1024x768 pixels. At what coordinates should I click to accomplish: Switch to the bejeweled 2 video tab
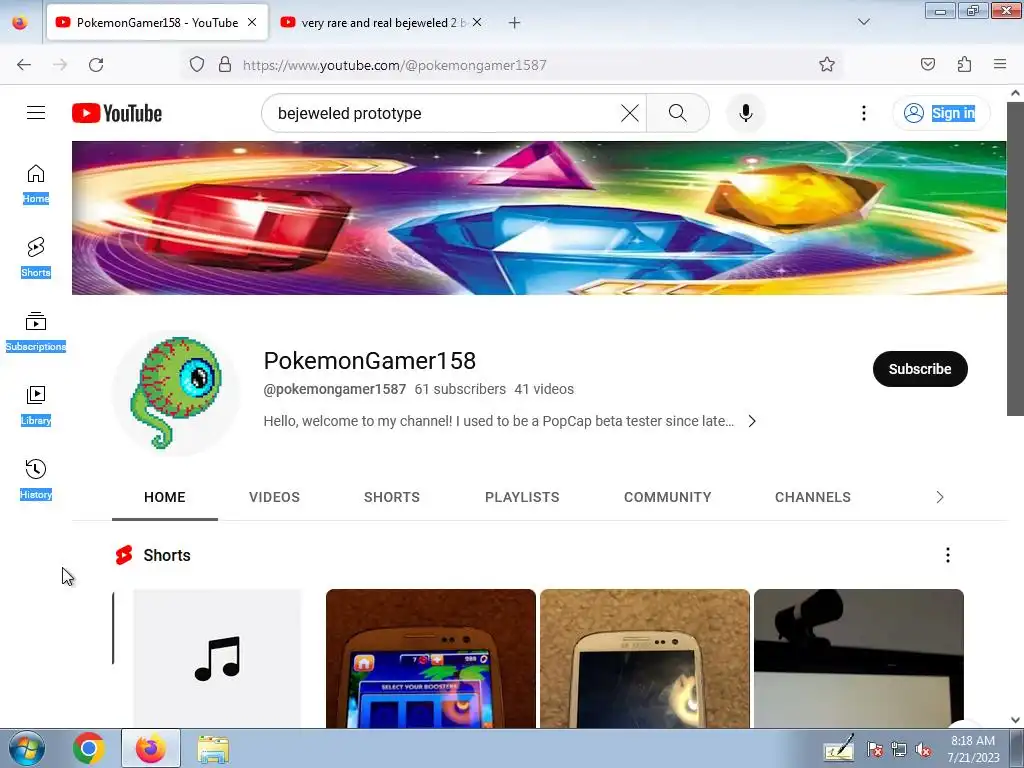click(x=383, y=23)
